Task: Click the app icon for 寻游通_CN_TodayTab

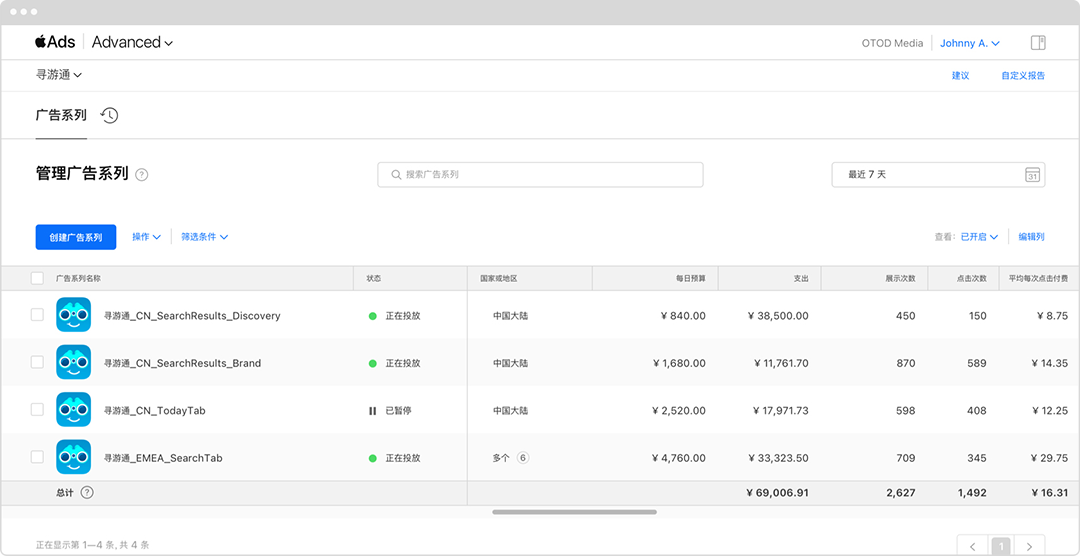Action: point(74,410)
